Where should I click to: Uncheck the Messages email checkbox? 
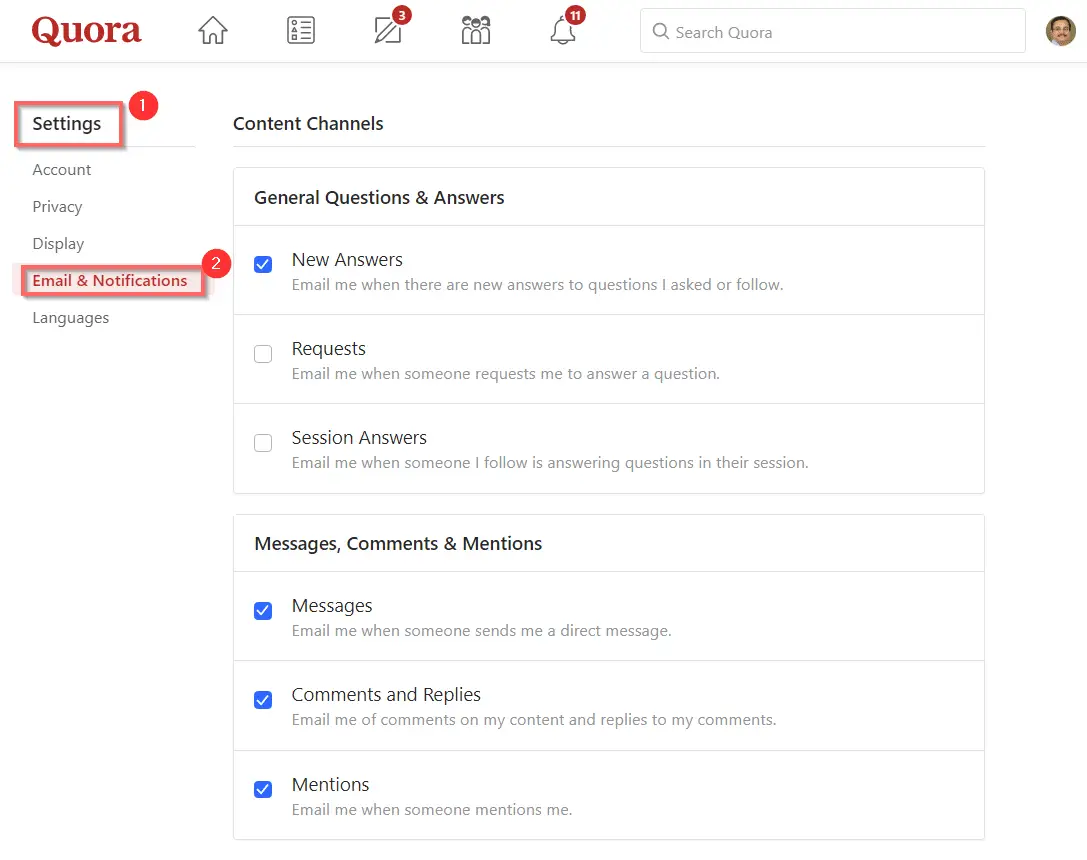(263, 611)
